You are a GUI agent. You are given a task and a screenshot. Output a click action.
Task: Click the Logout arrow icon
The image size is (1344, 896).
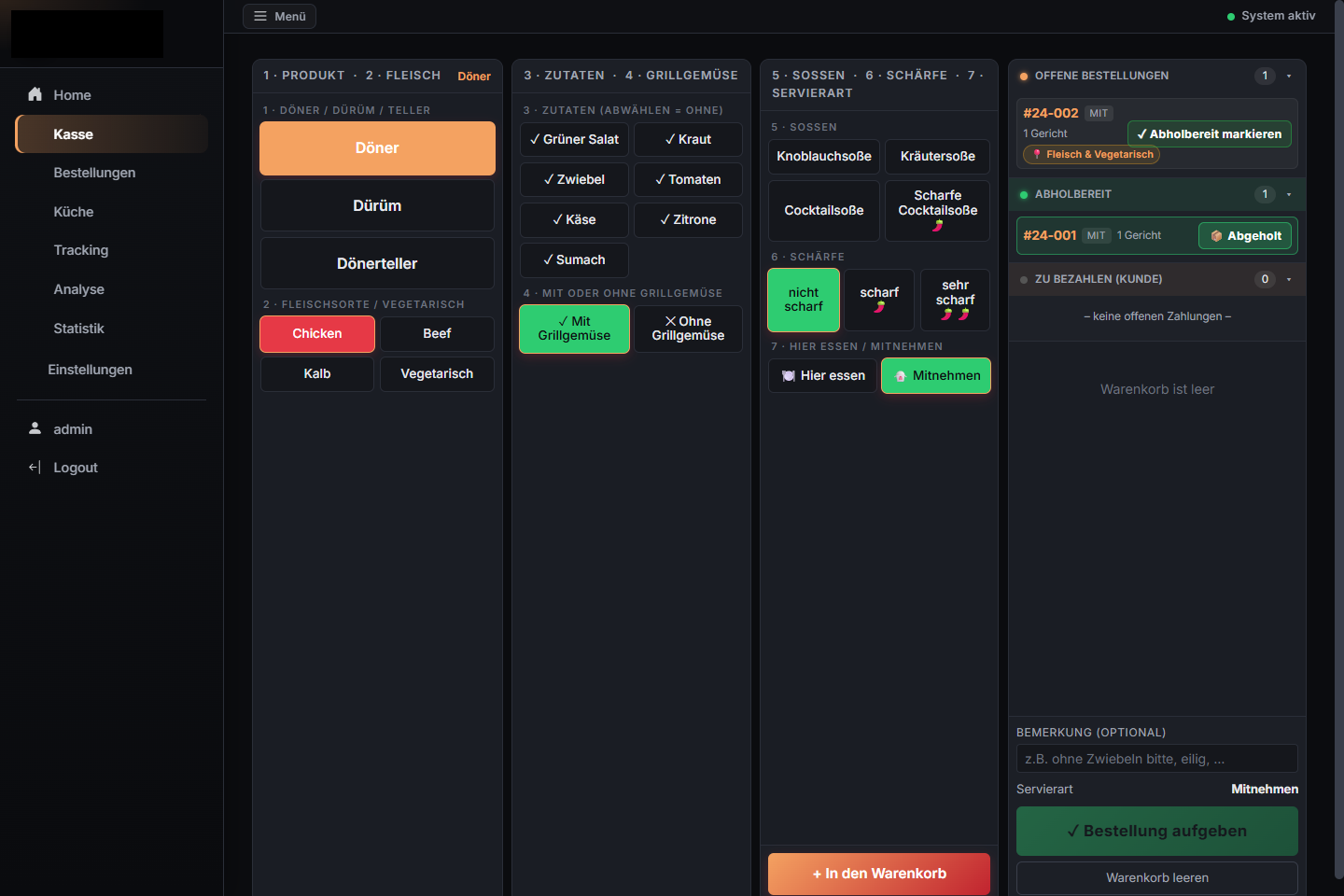coord(35,468)
